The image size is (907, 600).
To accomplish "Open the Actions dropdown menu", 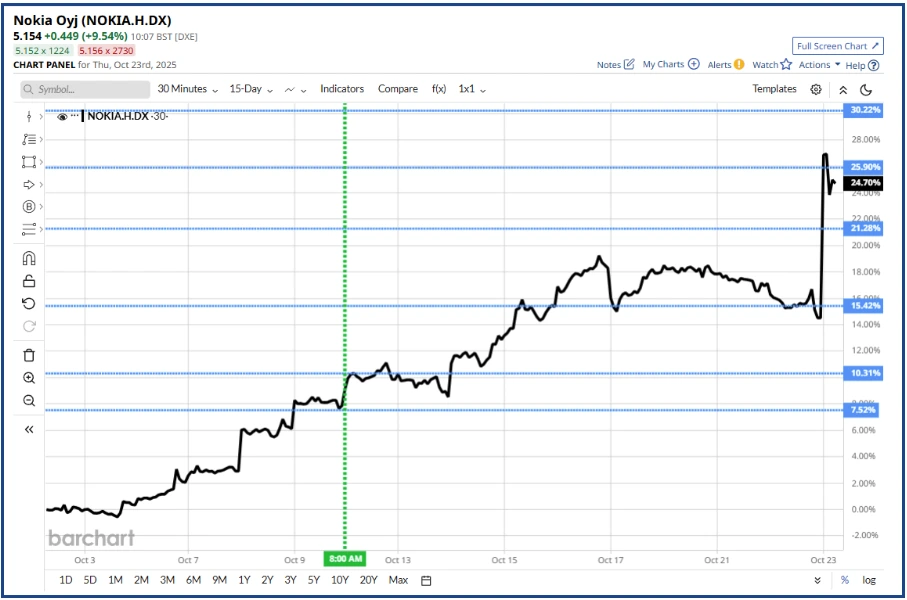I will [819, 65].
